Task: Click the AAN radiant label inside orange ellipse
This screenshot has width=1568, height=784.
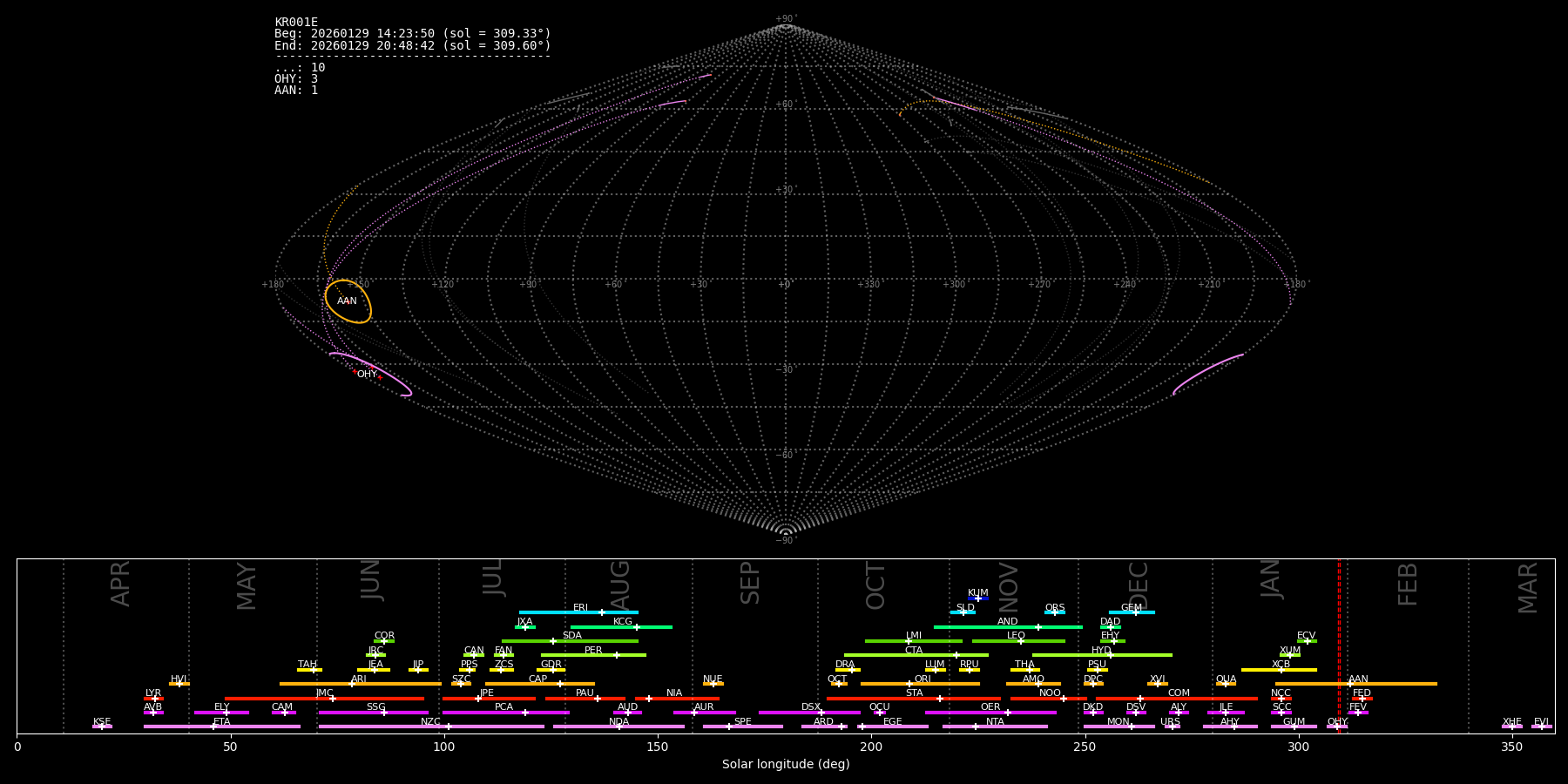Action: coord(347,301)
